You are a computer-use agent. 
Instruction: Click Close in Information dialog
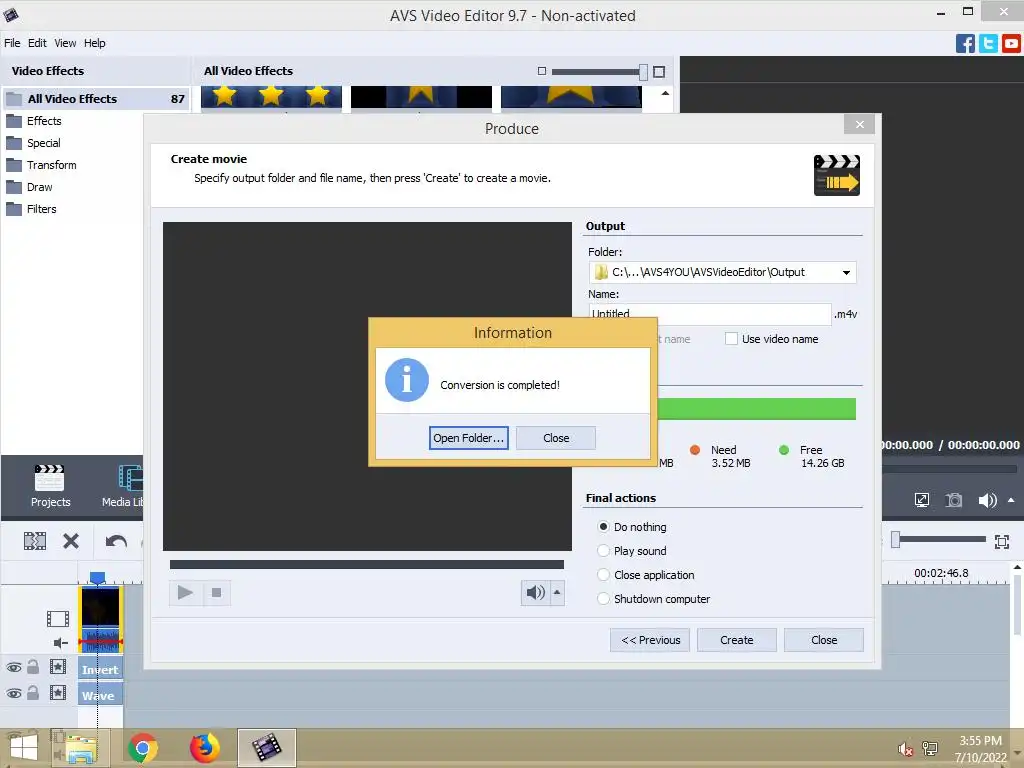click(x=556, y=438)
